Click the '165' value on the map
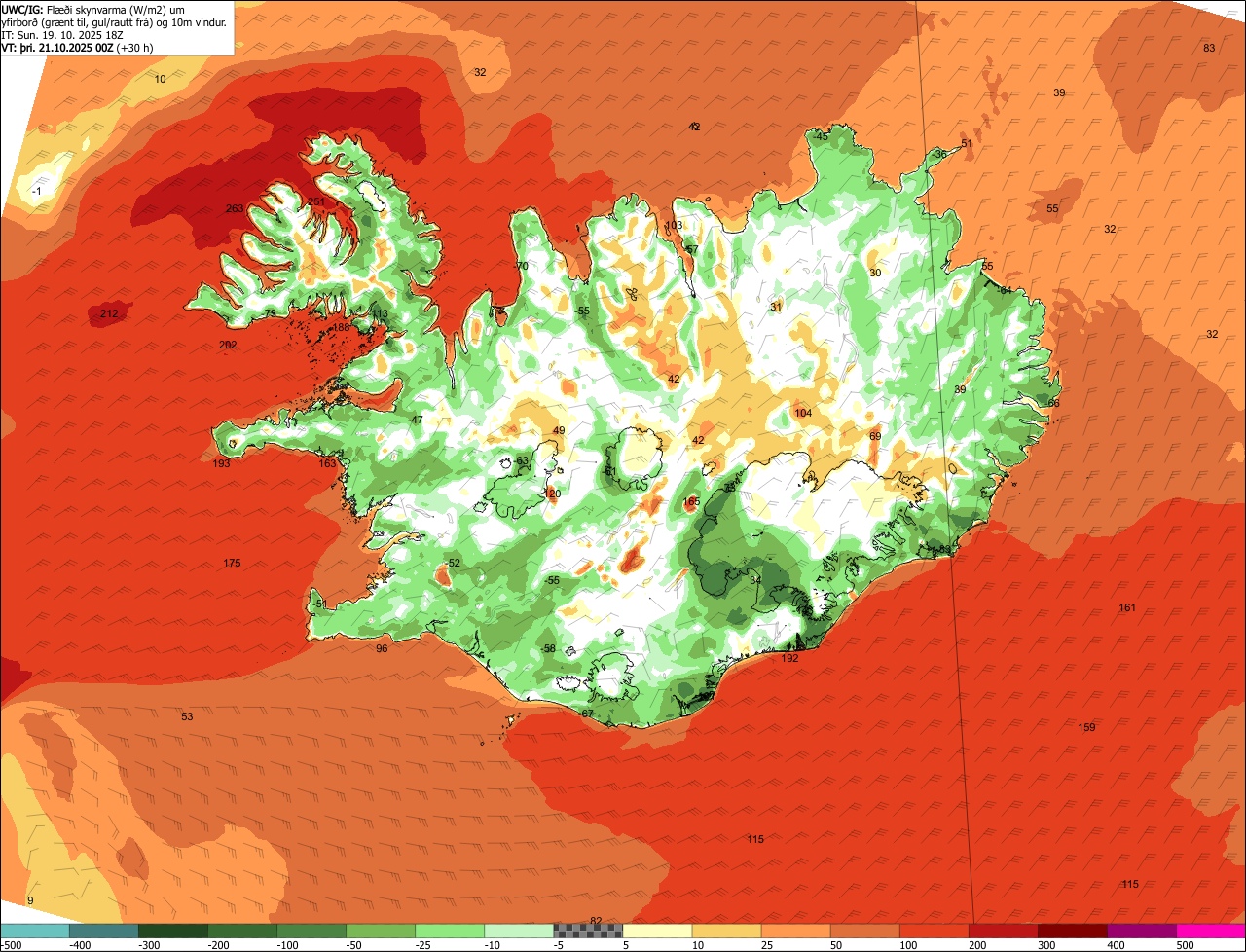The height and width of the screenshot is (952, 1246). click(692, 501)
